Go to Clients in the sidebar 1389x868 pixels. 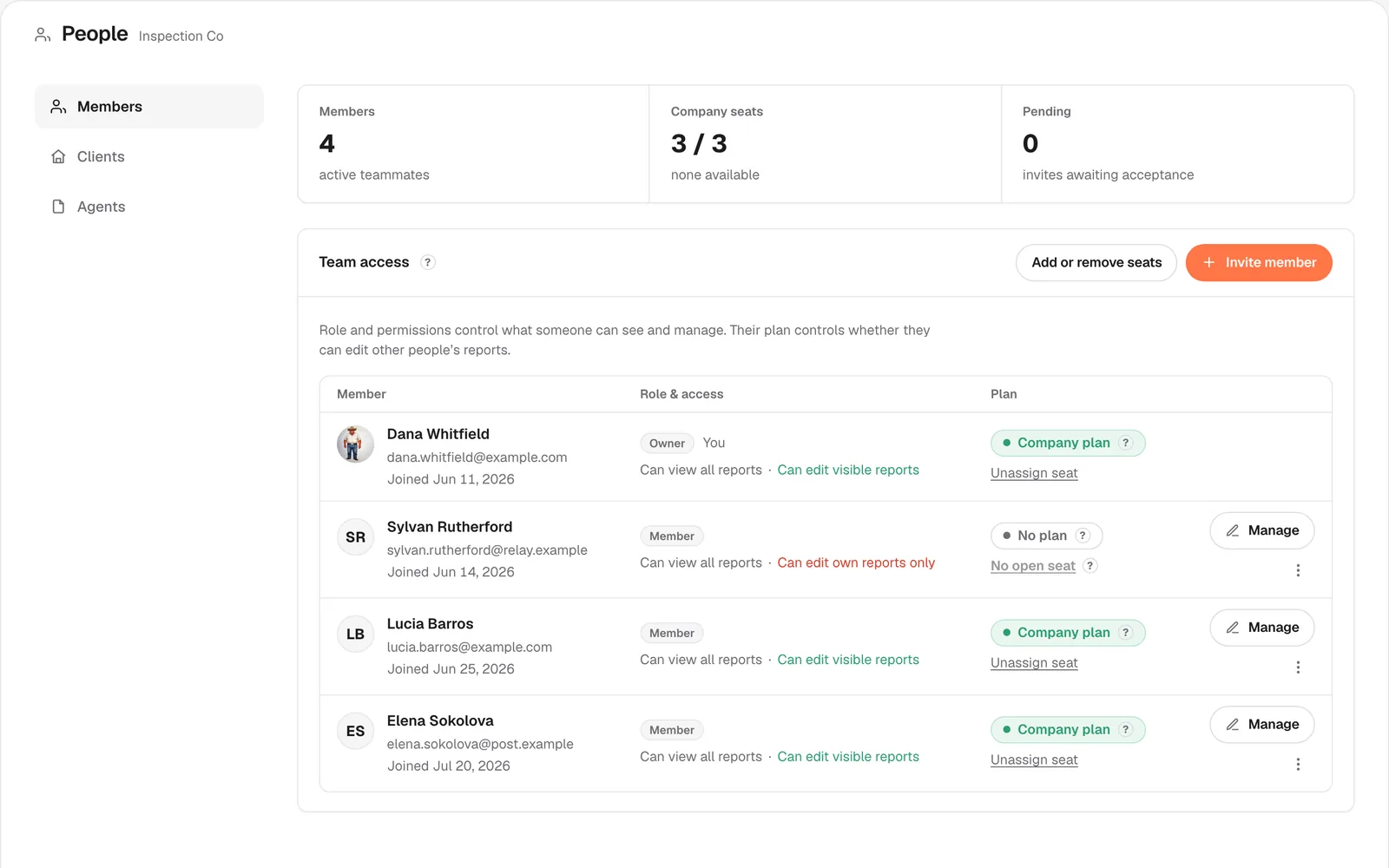(x=149, y=157)
